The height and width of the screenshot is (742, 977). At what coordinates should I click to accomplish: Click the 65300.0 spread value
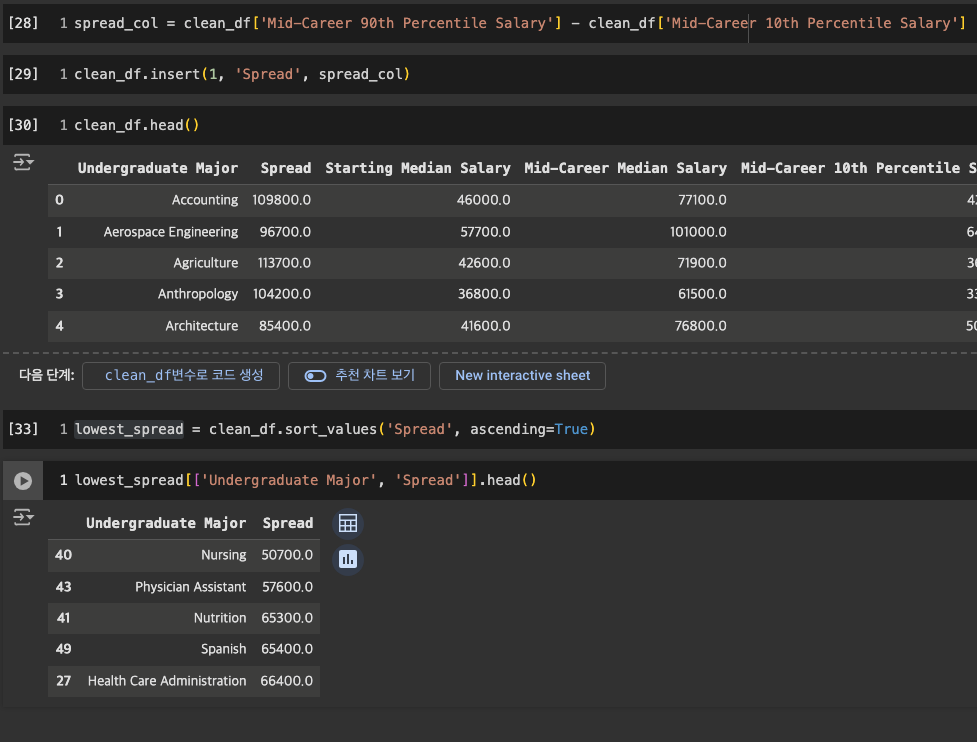coord(287,618)
